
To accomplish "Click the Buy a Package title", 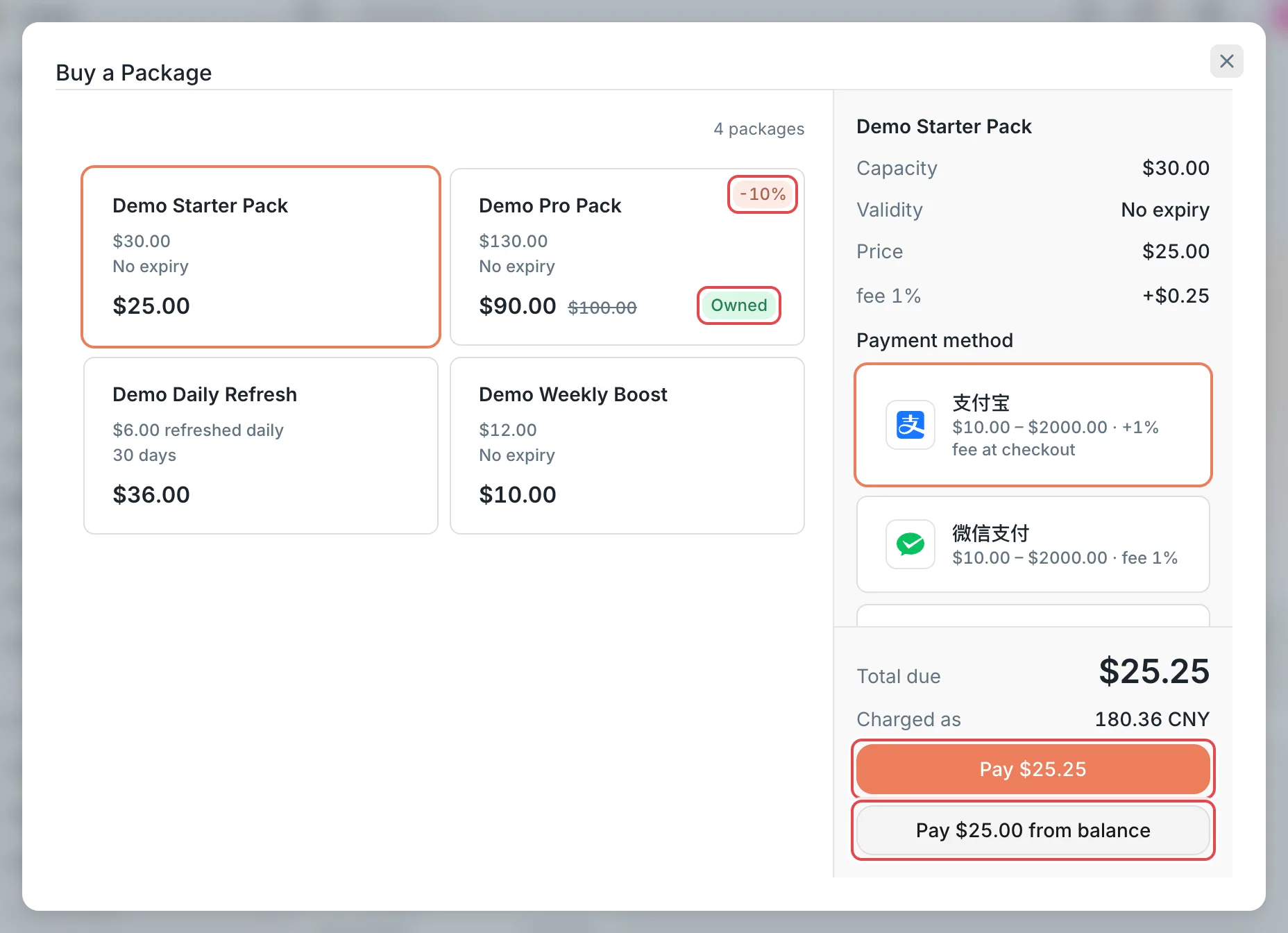I will pos(134,73).
